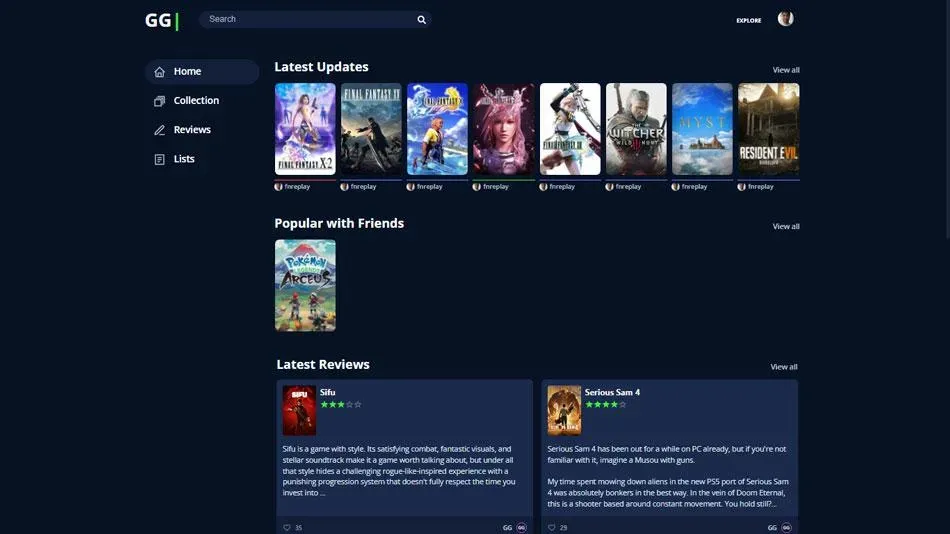Click fnreplay avatar under Final Fantasy X-2

click(x=278, y=187)
